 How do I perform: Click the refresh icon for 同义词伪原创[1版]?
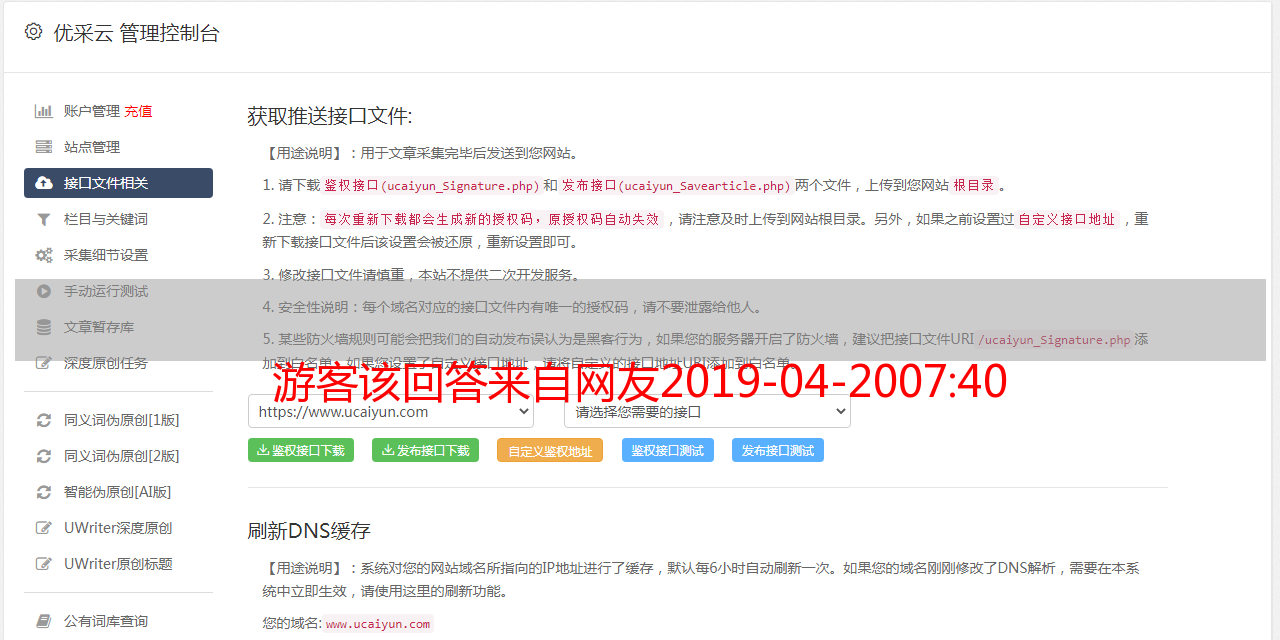[44, 420]
